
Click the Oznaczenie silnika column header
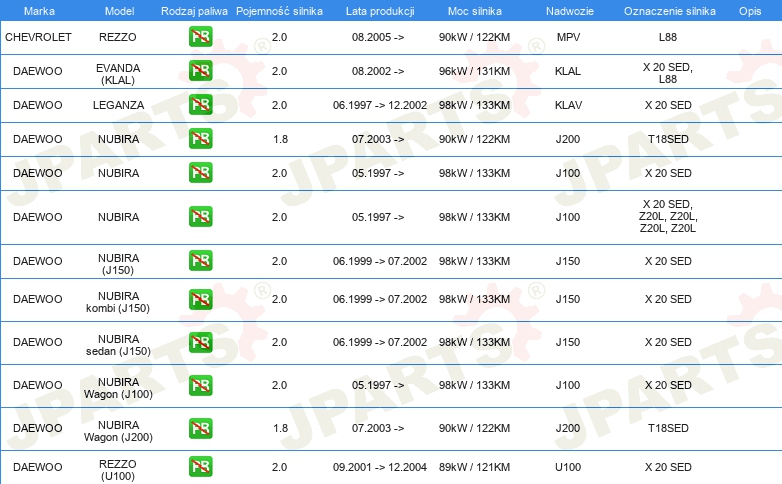(x=670, y=11)
